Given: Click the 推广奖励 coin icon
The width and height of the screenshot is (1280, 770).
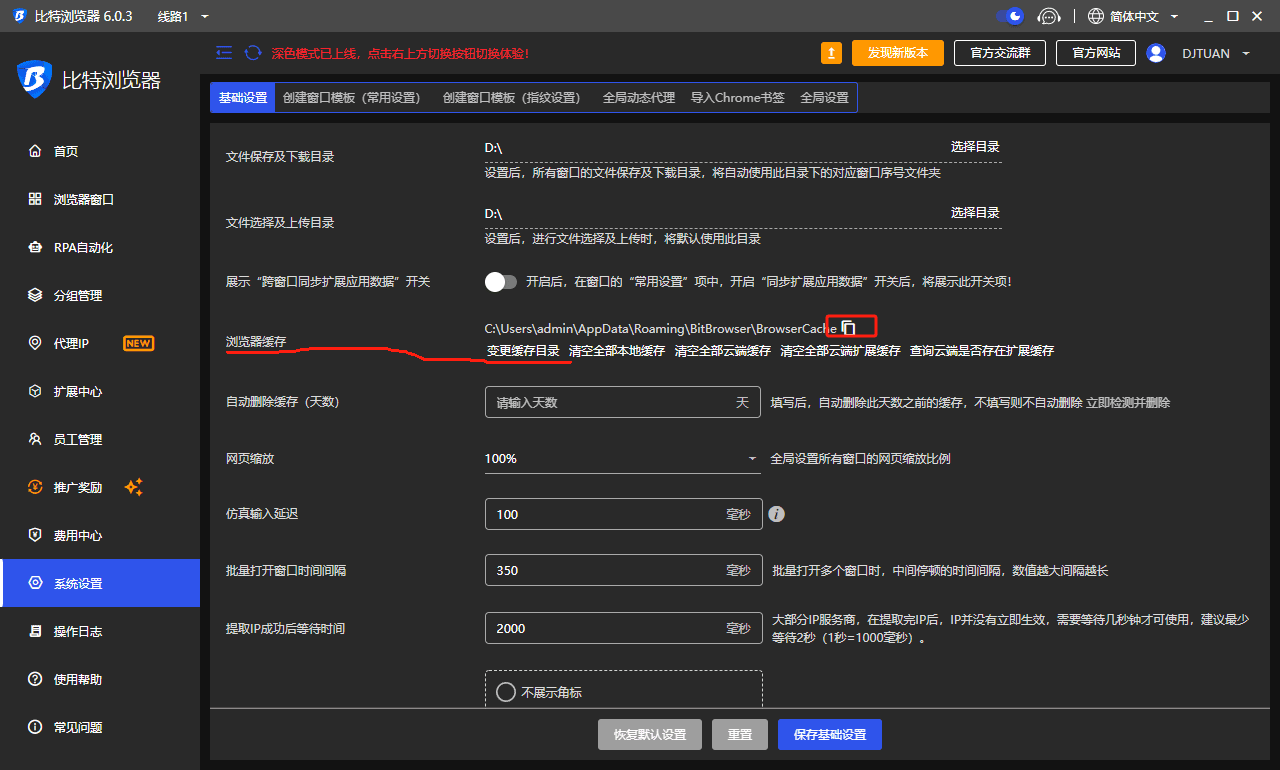Looking at the screenshot, I should [x=35, y=487].
